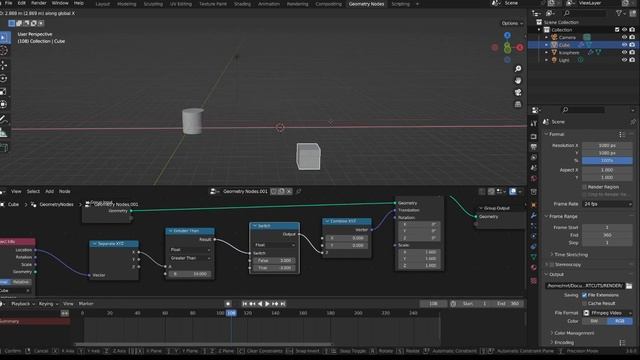Toggle visibility eye for Light in outliner

pos(624,60)
